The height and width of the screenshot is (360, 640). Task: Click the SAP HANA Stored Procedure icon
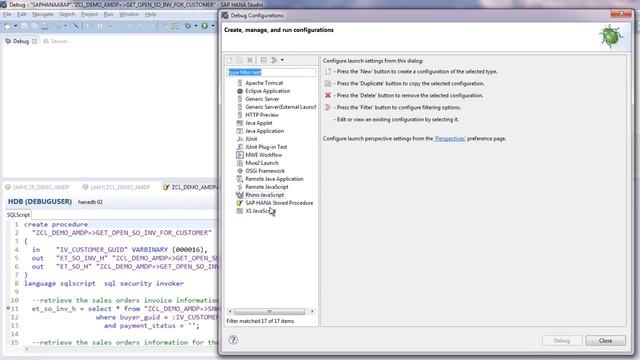pyautogui.click(x=240, y=203)
